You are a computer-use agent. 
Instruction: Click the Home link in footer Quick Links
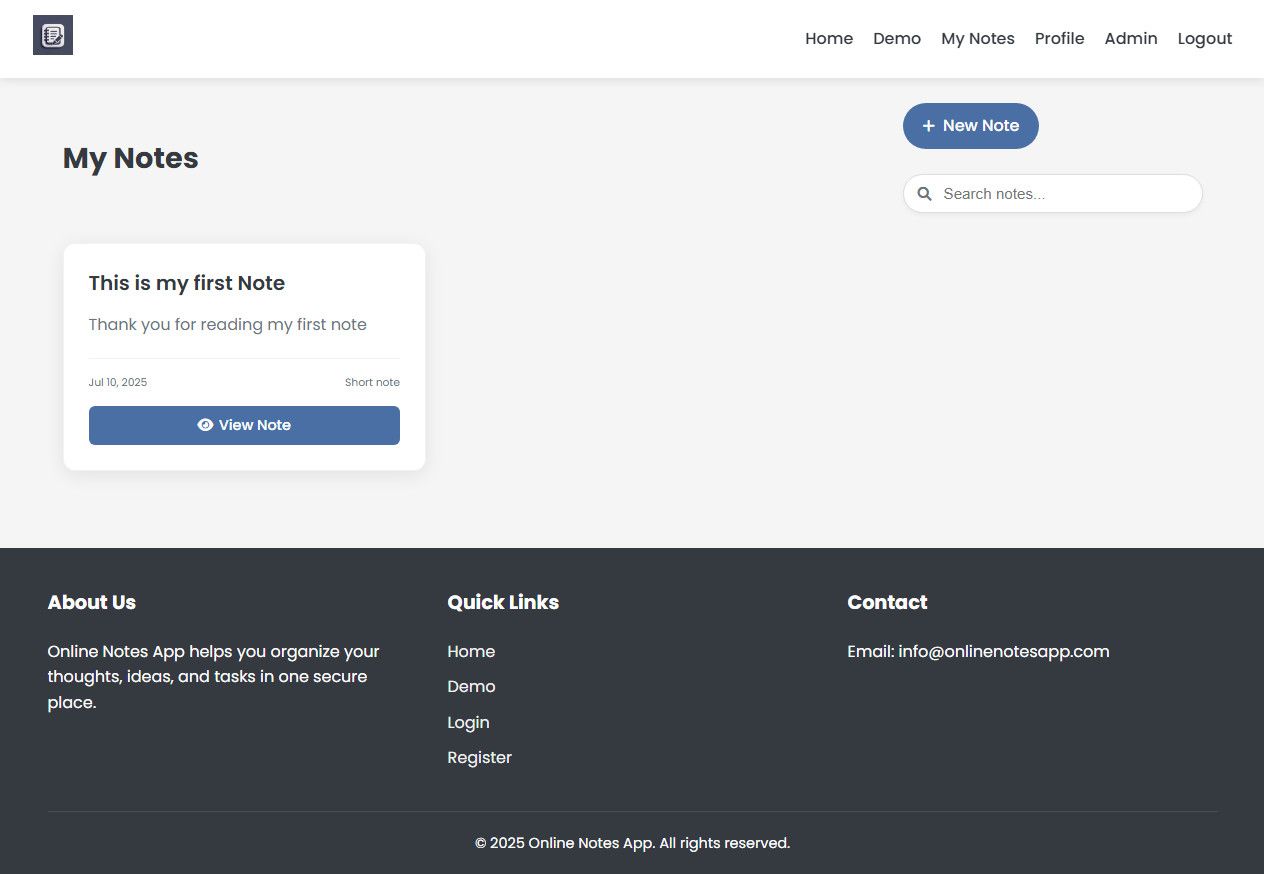(x=471, y=651)
